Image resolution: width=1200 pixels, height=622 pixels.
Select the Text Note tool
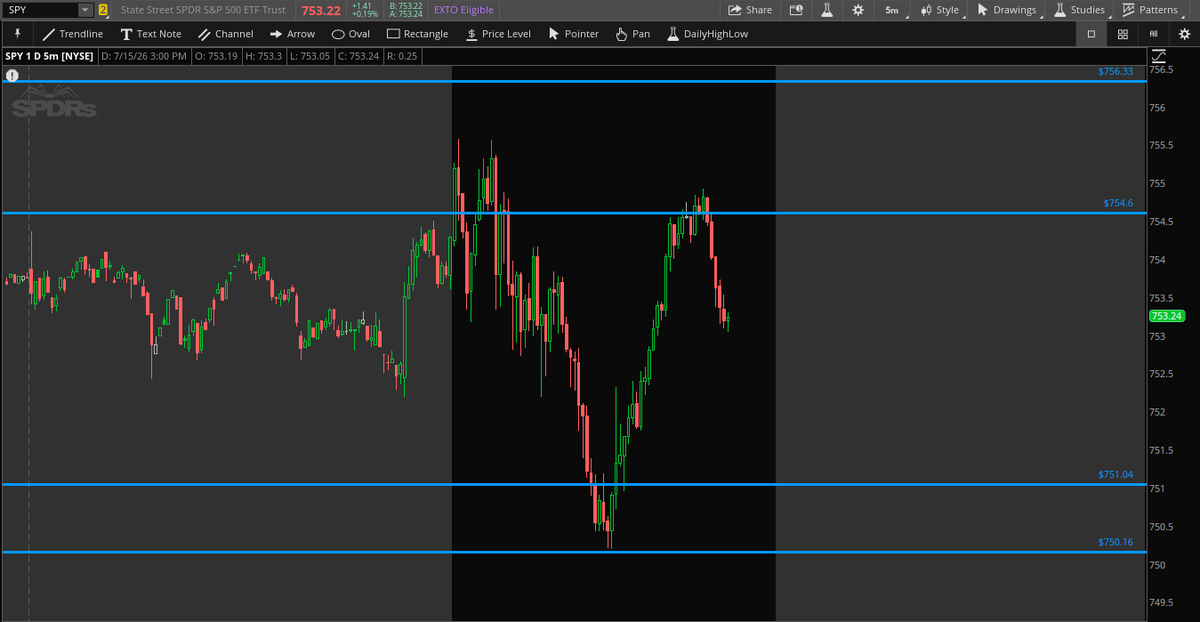(x=151, y=34)
